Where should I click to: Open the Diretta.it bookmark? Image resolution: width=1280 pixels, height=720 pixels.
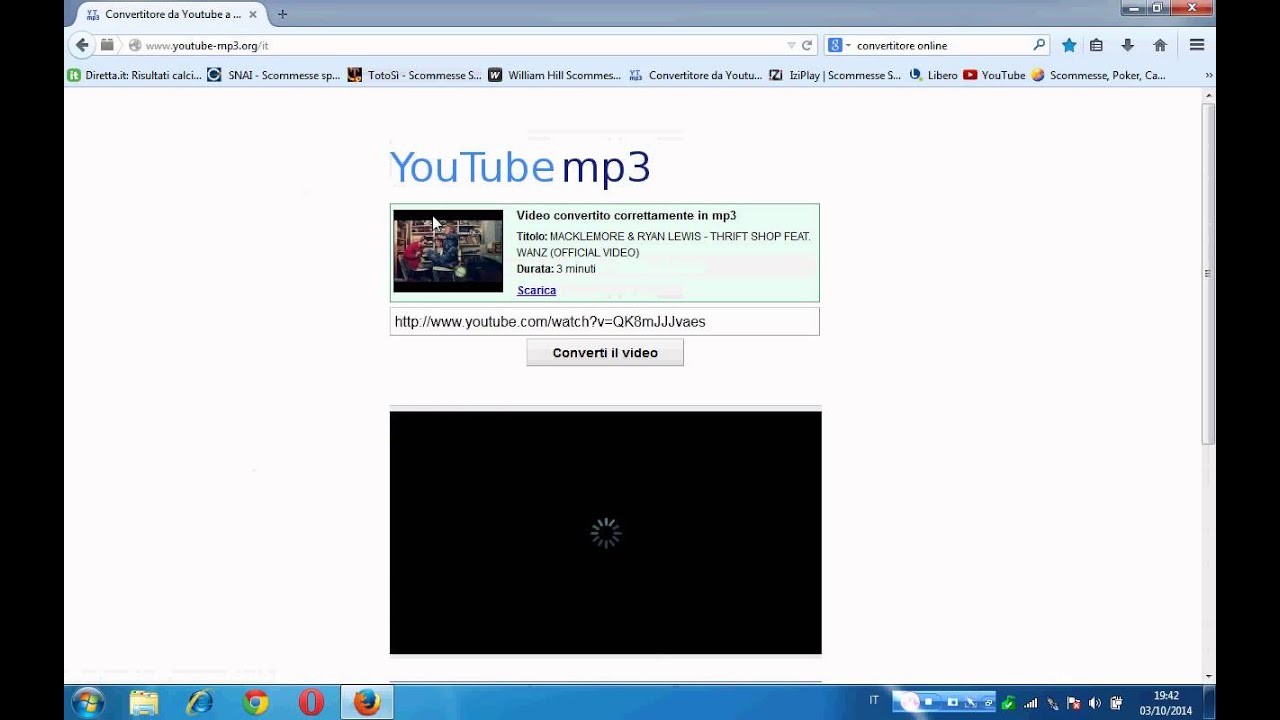(x=134, y=75)
